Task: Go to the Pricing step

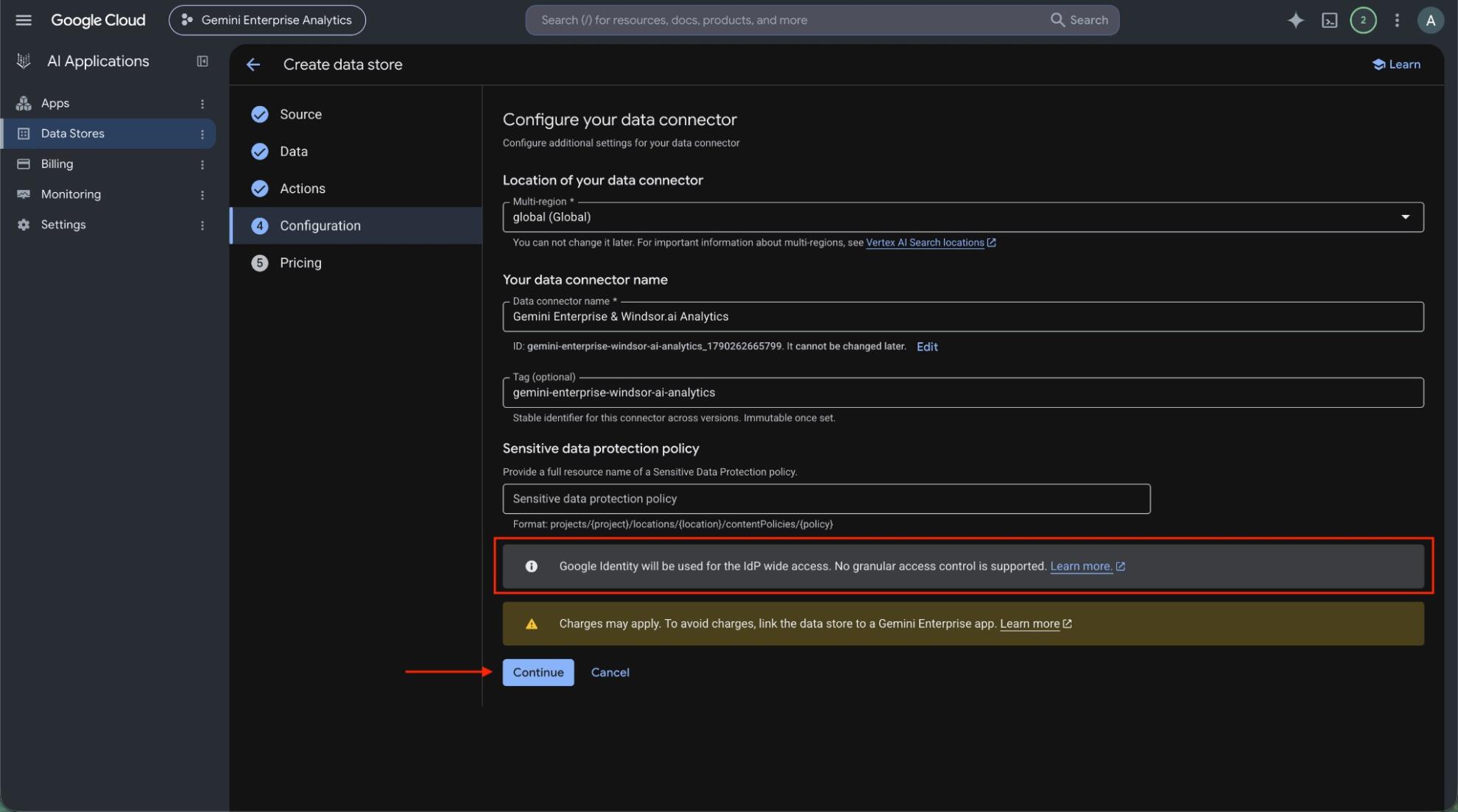Action: click(x=300, y=263)
